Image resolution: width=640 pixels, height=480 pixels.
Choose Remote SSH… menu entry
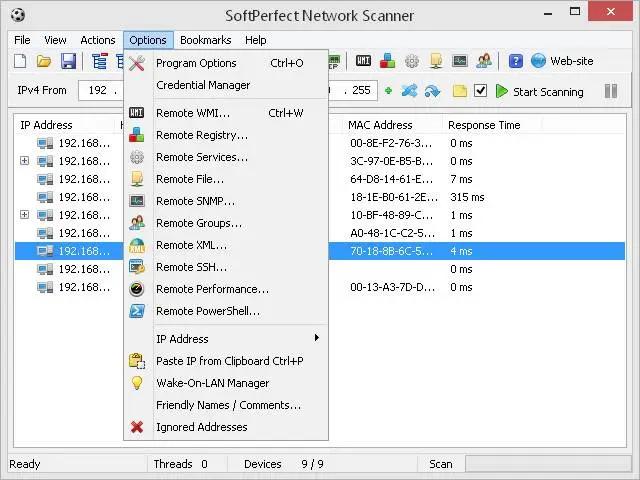pos(226,267)
